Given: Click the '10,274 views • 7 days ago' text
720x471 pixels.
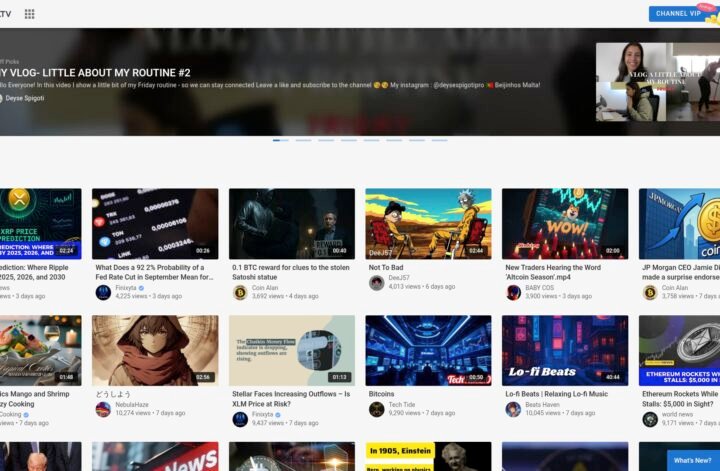Looking at the screenshot, I should pos(151,413).
